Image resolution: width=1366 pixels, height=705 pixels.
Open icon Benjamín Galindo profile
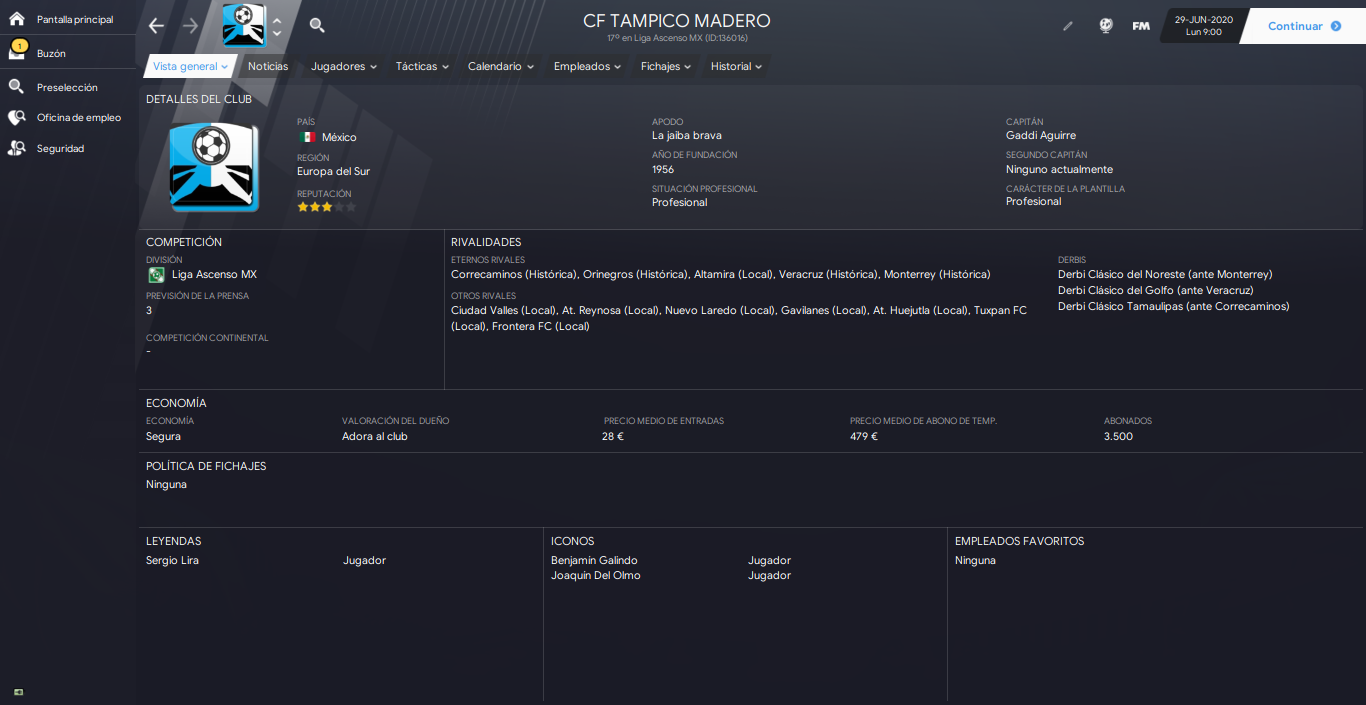[x=594, y=560]
